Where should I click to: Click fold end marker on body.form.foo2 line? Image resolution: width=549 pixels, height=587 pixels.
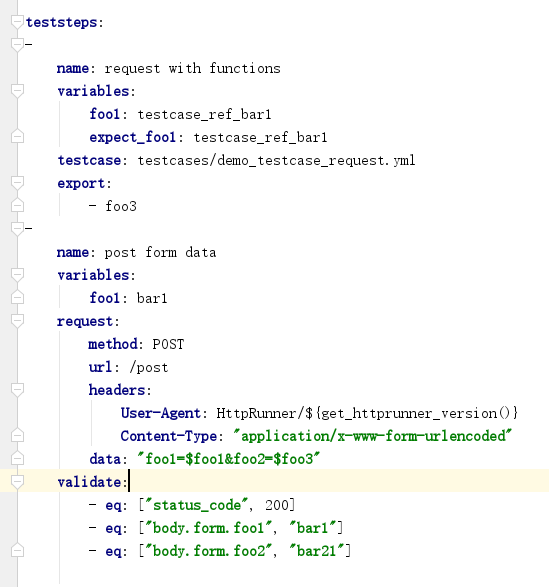pyautogui.click(x=17, y=550)
